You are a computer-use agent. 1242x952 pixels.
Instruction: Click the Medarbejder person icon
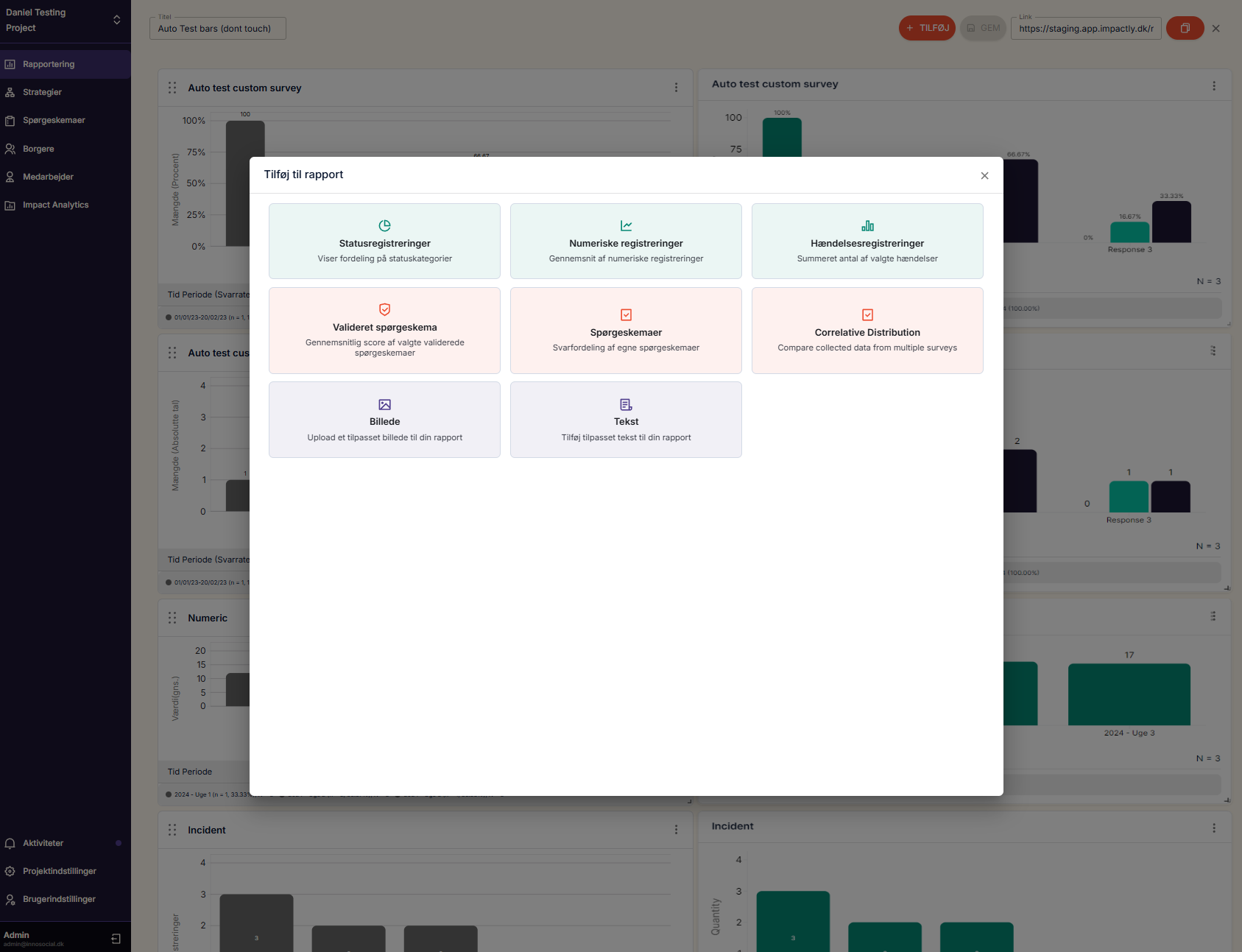click(10, 177)
